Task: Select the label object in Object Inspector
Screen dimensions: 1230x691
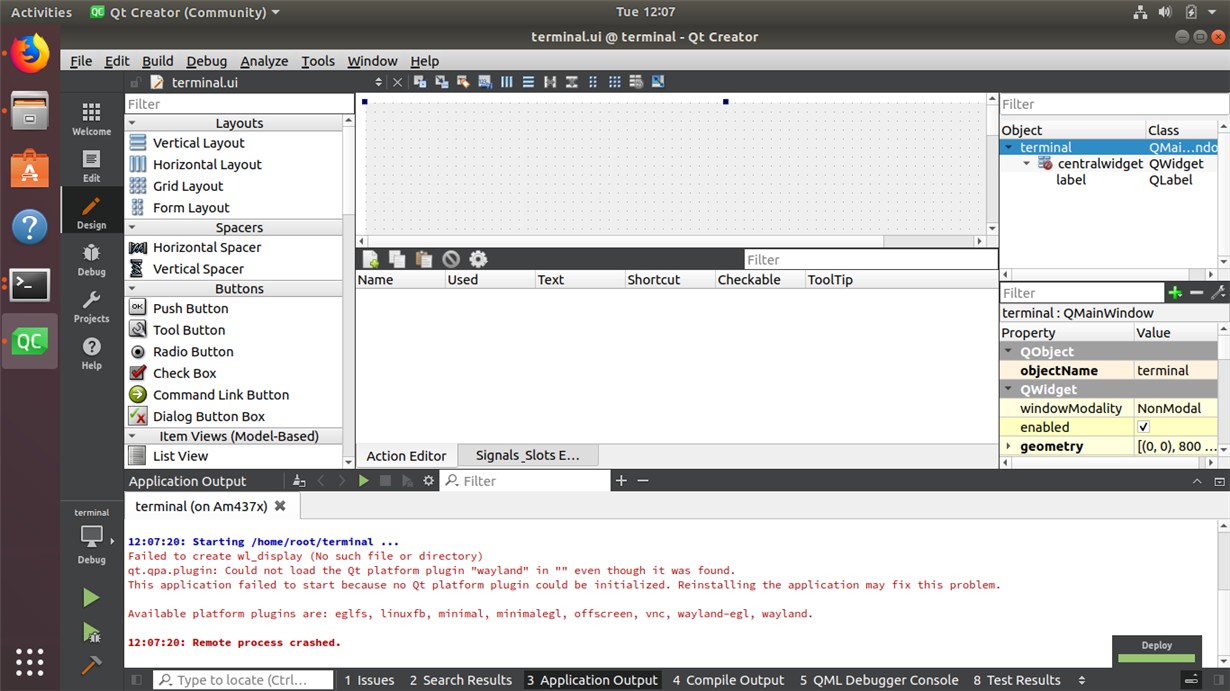Action: 1071,180
